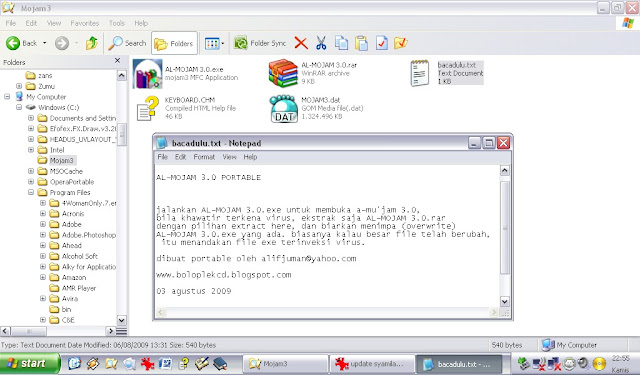Click the Forward navigation arrow icon
640x375 pixels.
[62, 43]
